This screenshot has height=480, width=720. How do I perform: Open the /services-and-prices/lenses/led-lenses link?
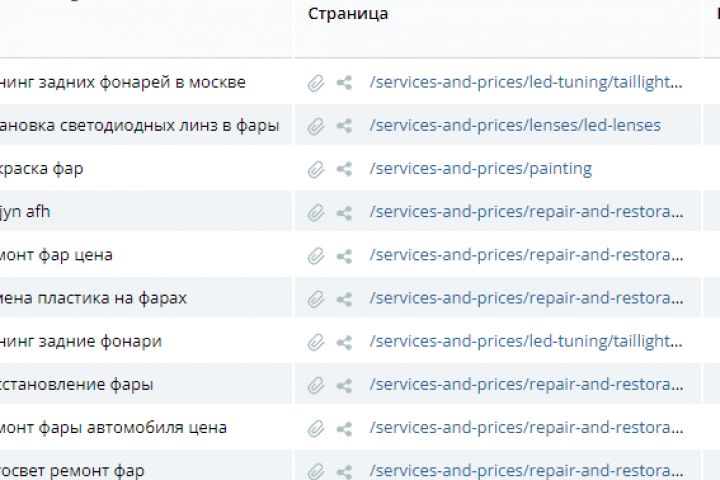click(x=515, y=126)
